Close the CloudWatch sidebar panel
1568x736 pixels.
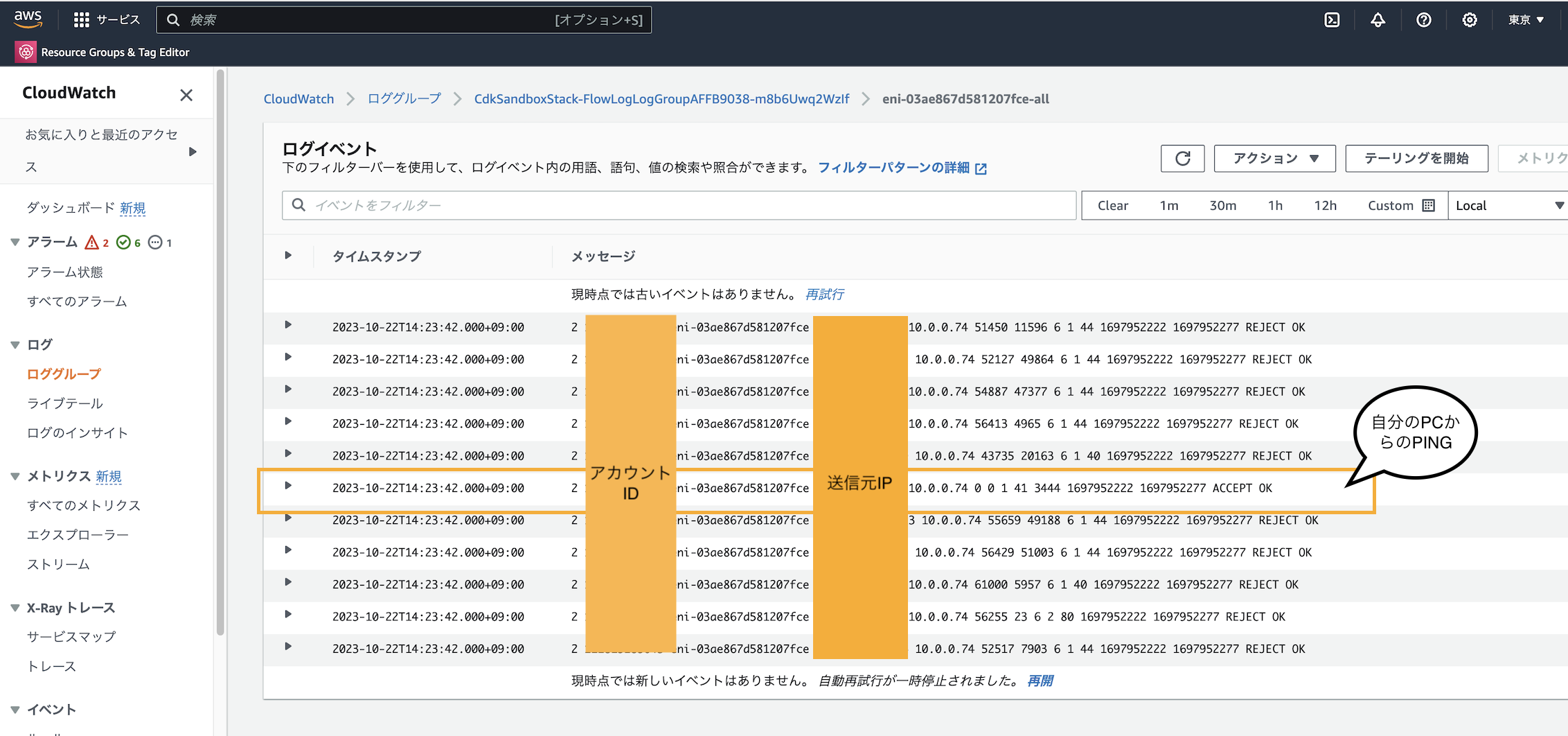click(x=186, y=95)
